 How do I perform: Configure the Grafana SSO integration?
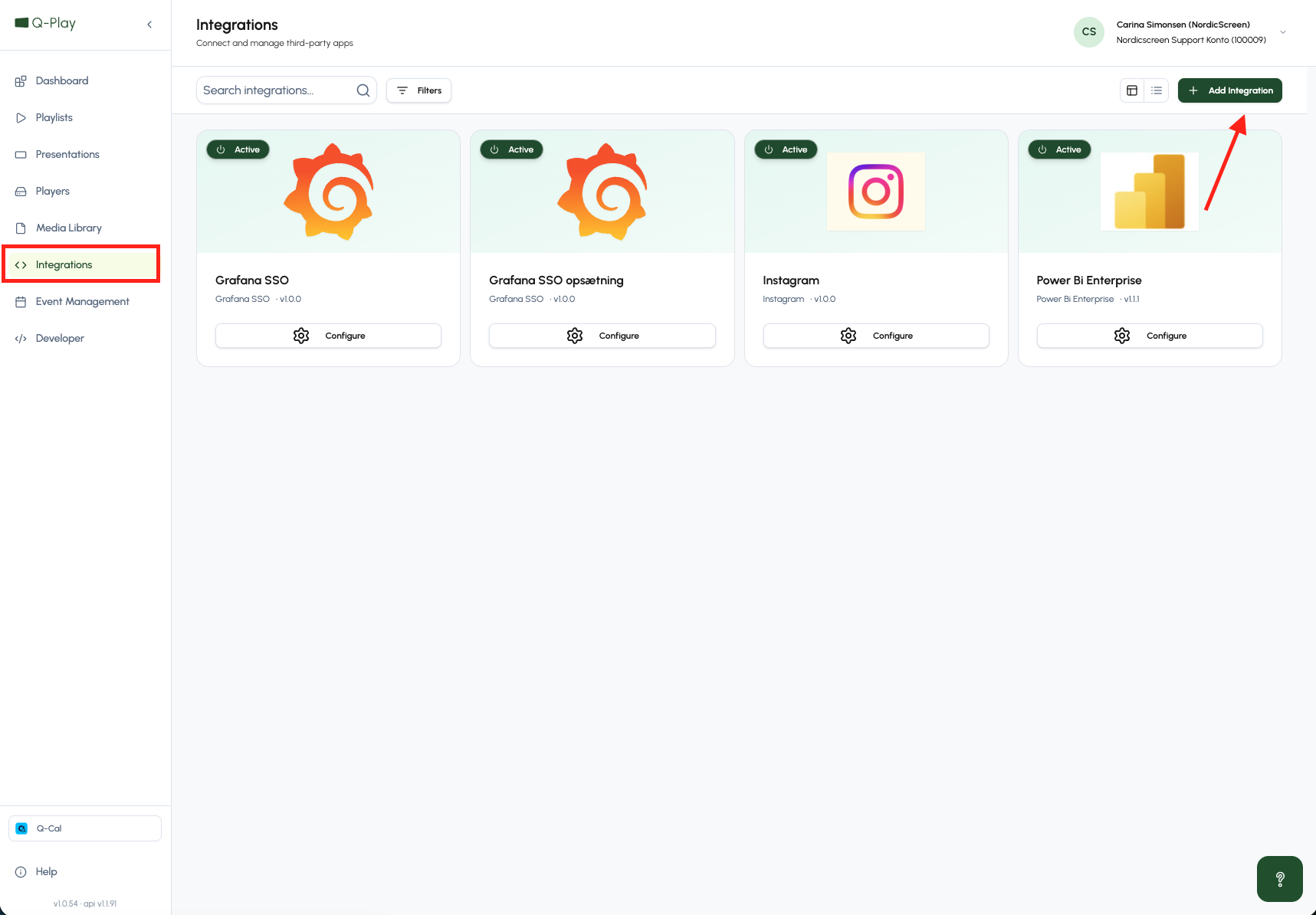(329, 336)
